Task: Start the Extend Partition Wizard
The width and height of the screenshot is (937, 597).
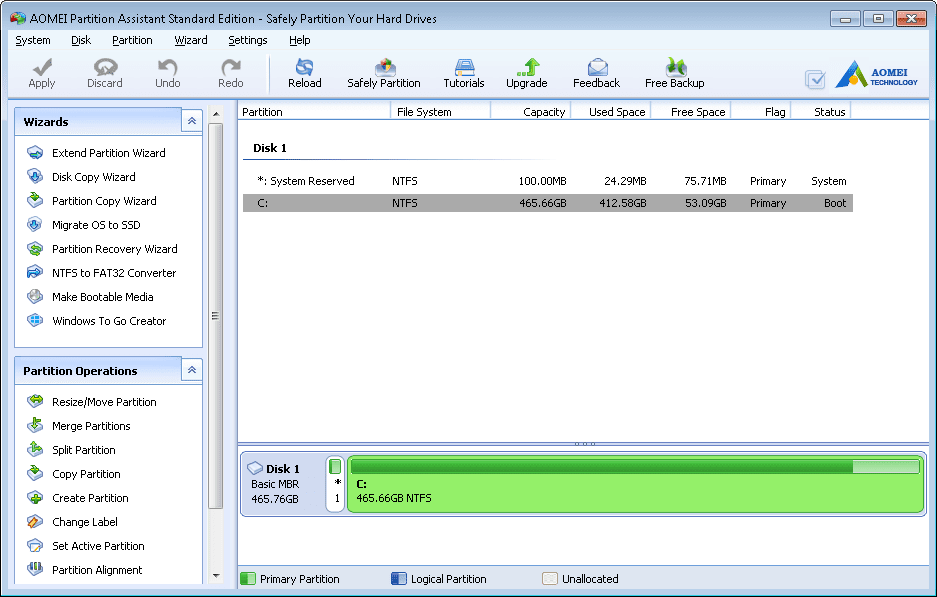Action: pyautogui.click(x=108, y=153)
